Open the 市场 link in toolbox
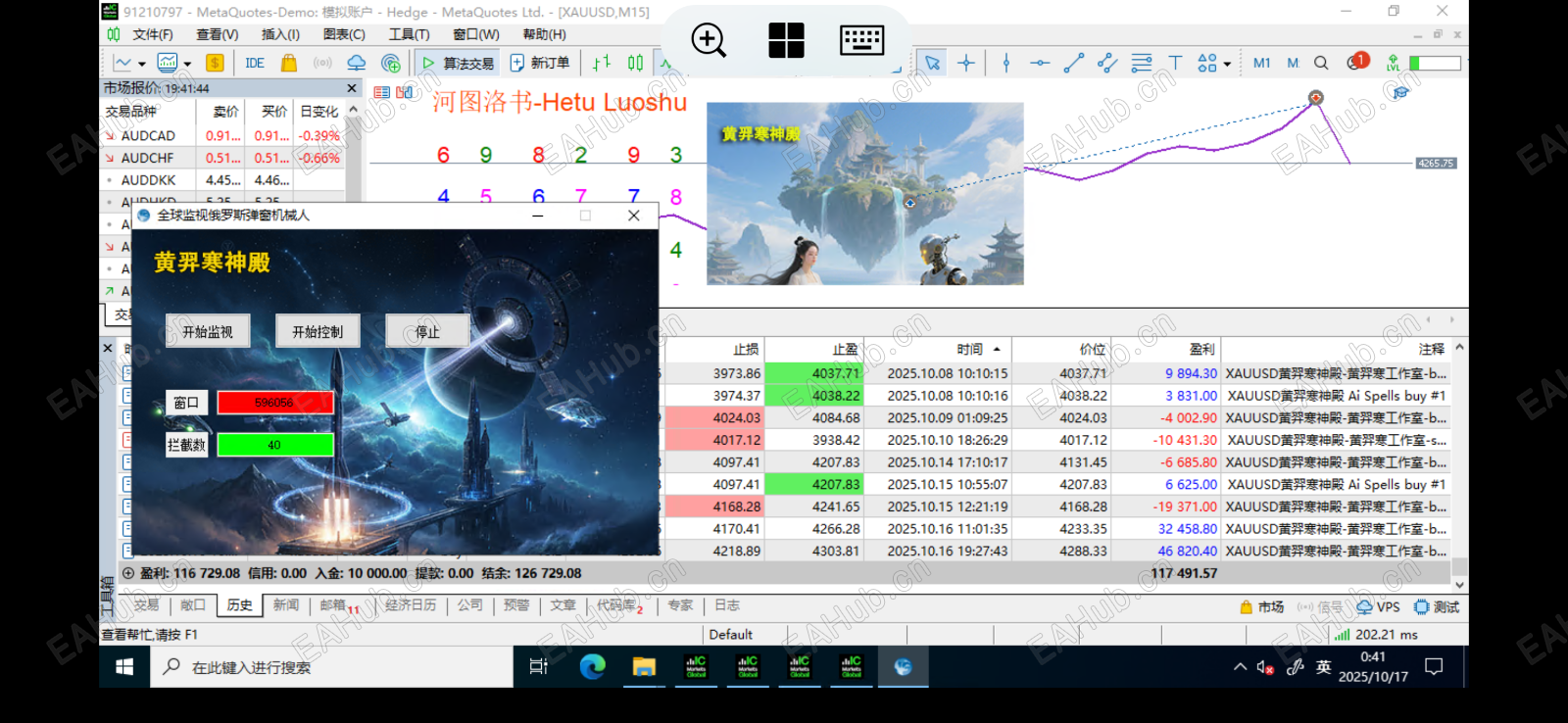The height and width of the screenshot is (723, 1568). (x=1262, y=607)
